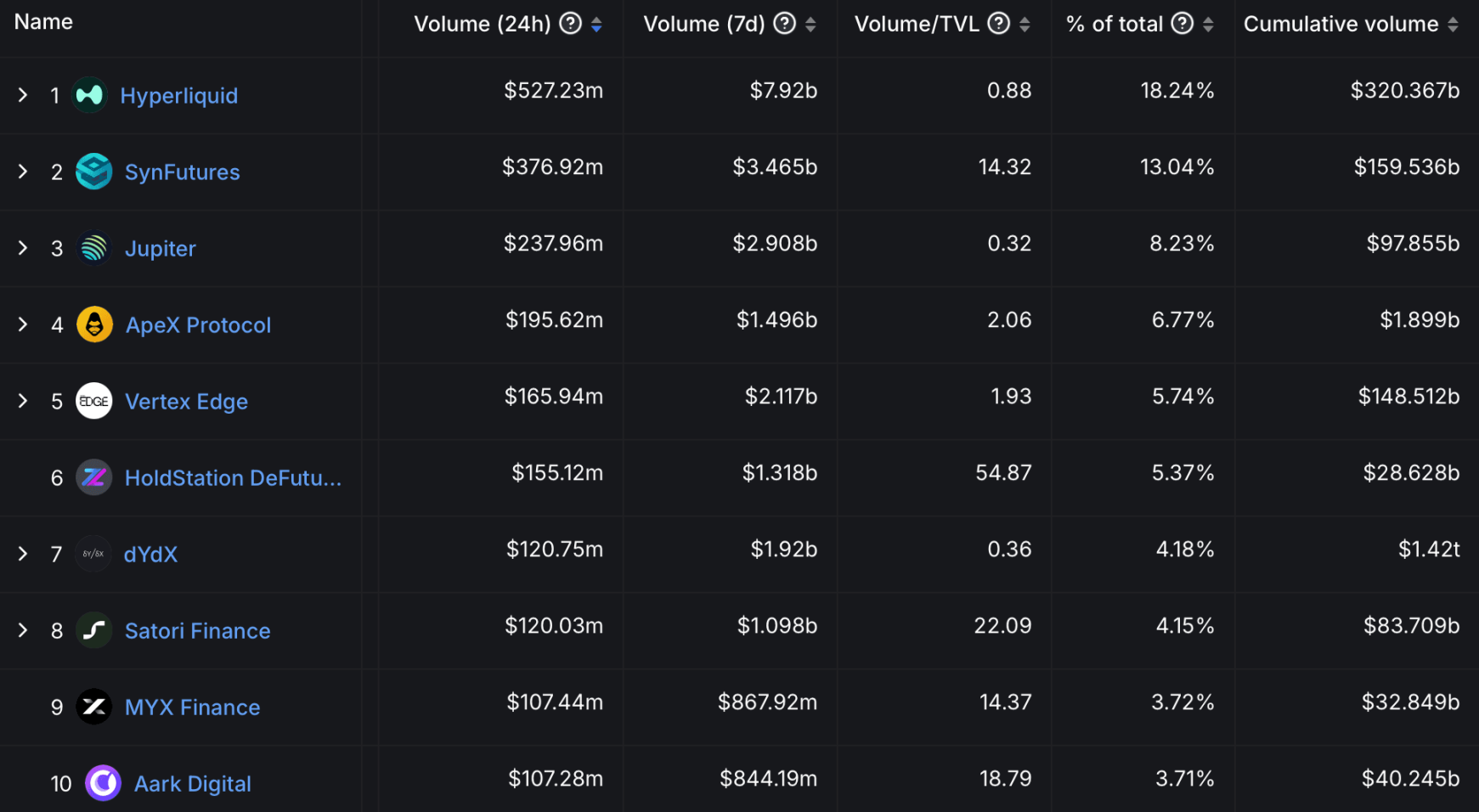The image size is (1479, 812).
Task: Select the 14.37 Volume/TVL value
Action: (1005, 702)
